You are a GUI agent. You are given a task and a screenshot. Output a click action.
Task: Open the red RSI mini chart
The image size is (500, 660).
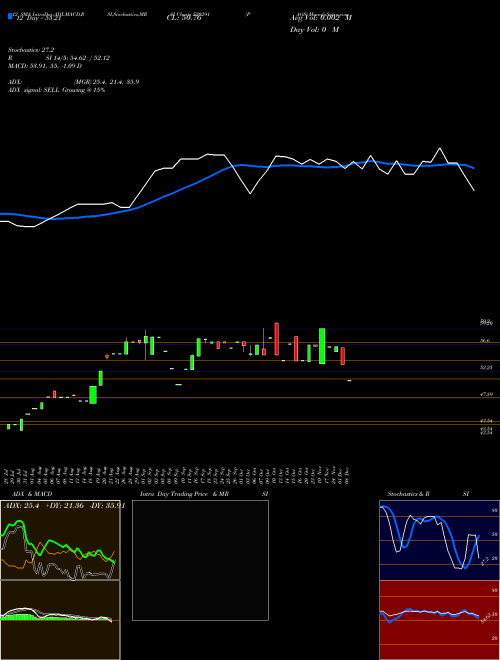click(x=439, y=620)
